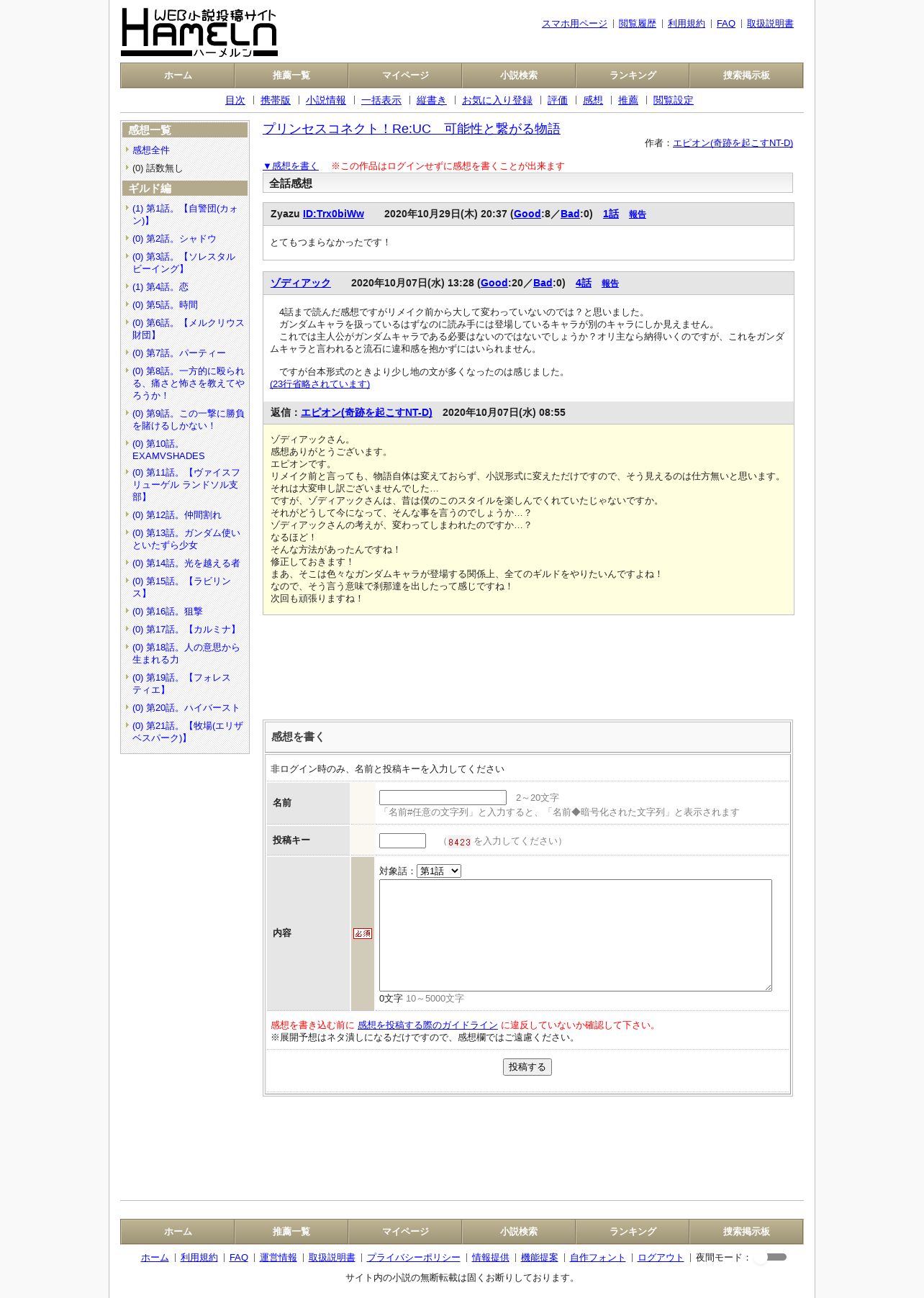Open the 1話 link in Zyazu's review
The height and width of the screenshot is (1298, 924).
[x=611, y=214]
